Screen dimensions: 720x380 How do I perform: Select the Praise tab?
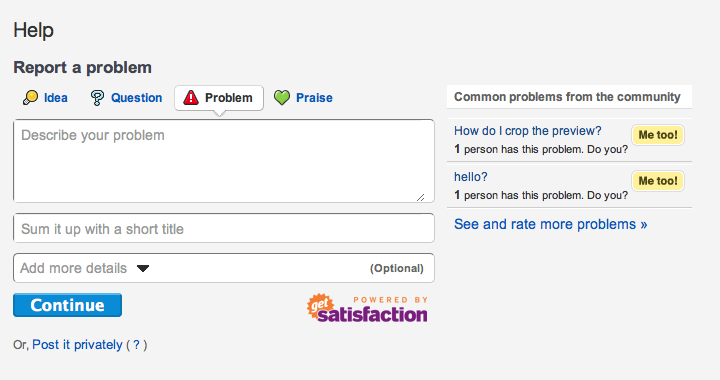(303, 98)
